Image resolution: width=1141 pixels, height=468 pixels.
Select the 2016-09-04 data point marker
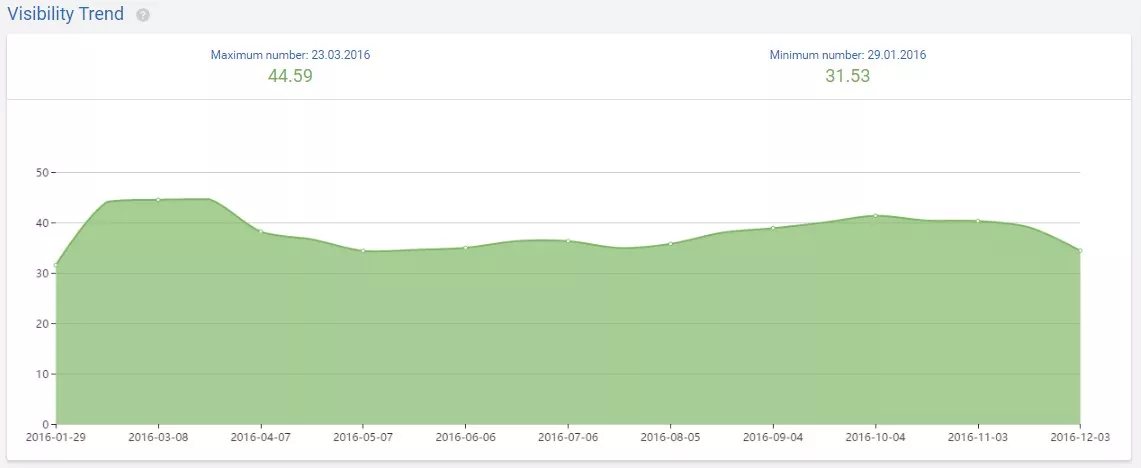pos(774,228)
